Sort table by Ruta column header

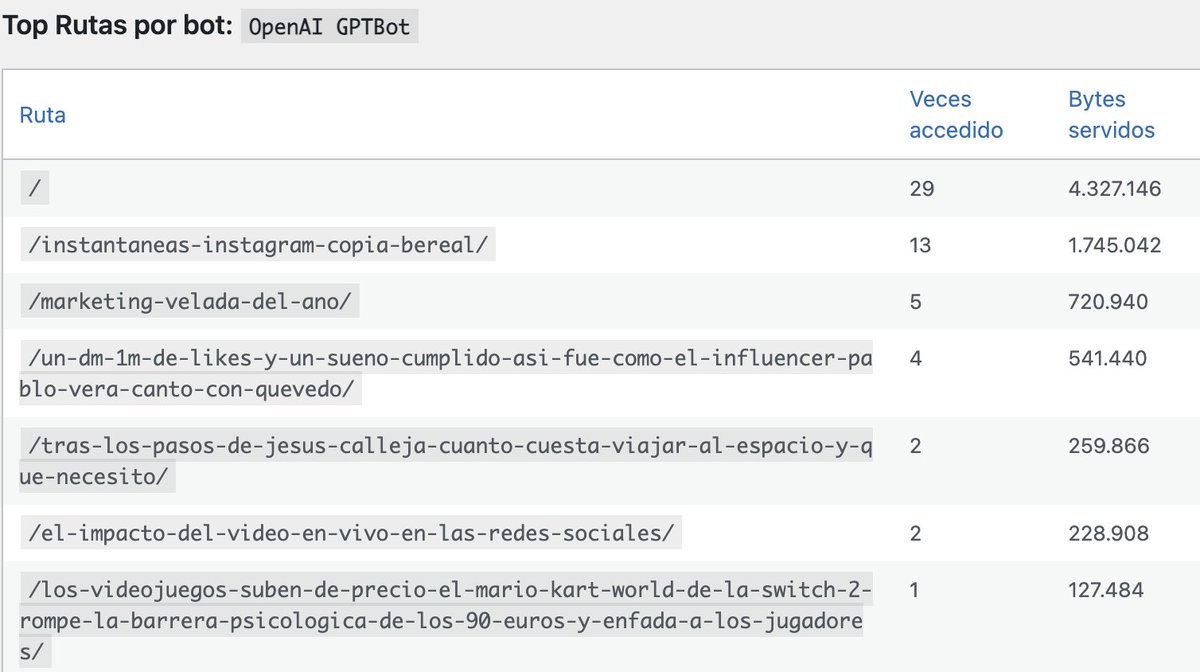click(x=43, y=115)
